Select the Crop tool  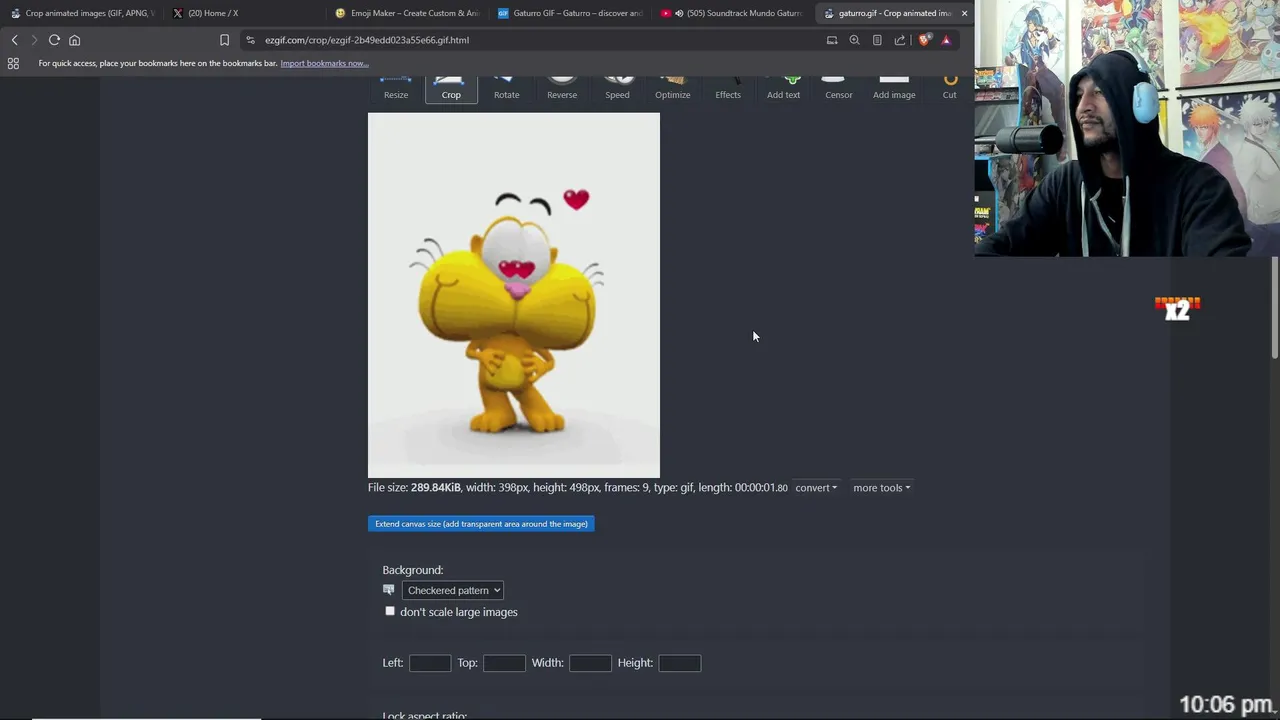tap(451, 89)
